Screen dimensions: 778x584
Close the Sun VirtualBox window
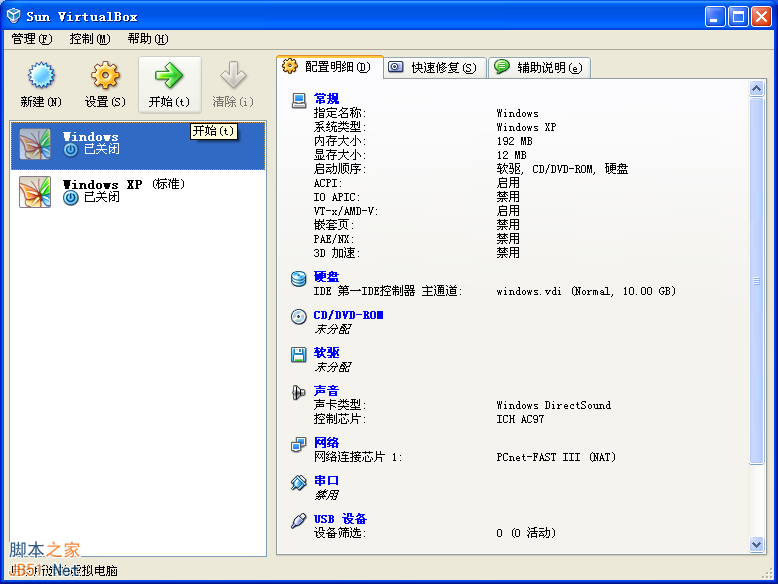pos(761,17)
